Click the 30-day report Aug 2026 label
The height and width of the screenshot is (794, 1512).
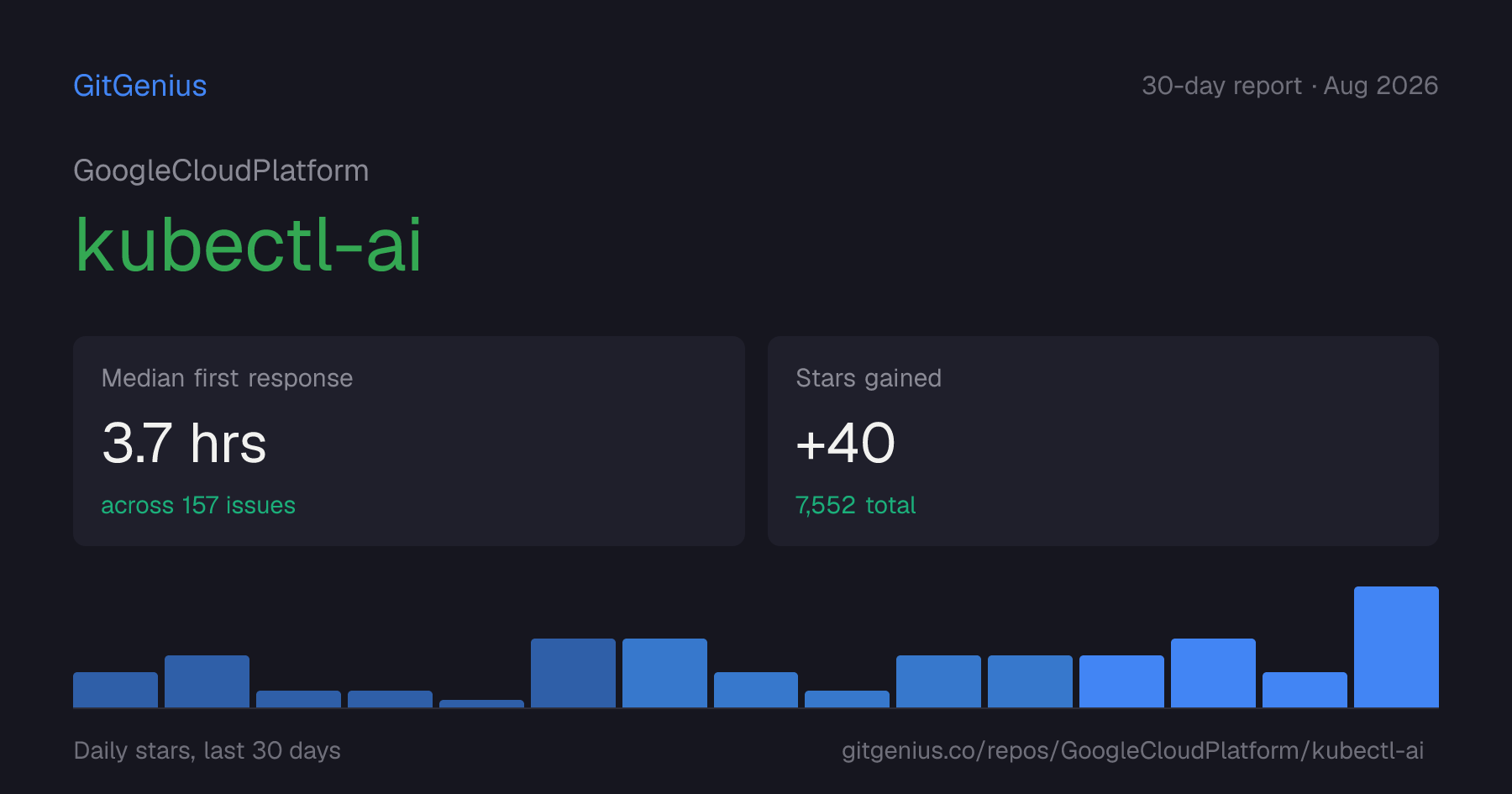click(x=1289, y=86)
